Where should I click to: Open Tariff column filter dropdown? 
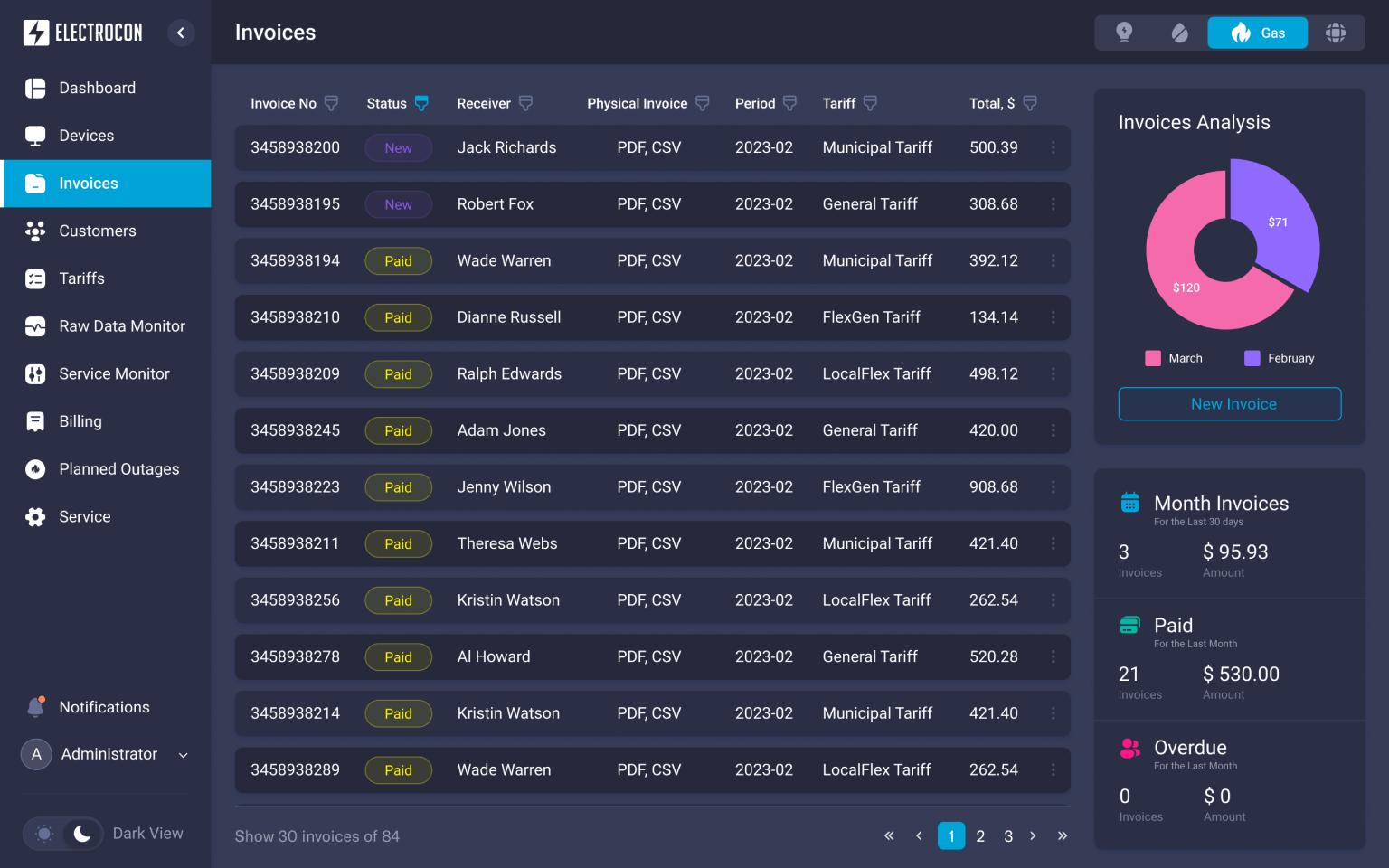click(870, 103)
